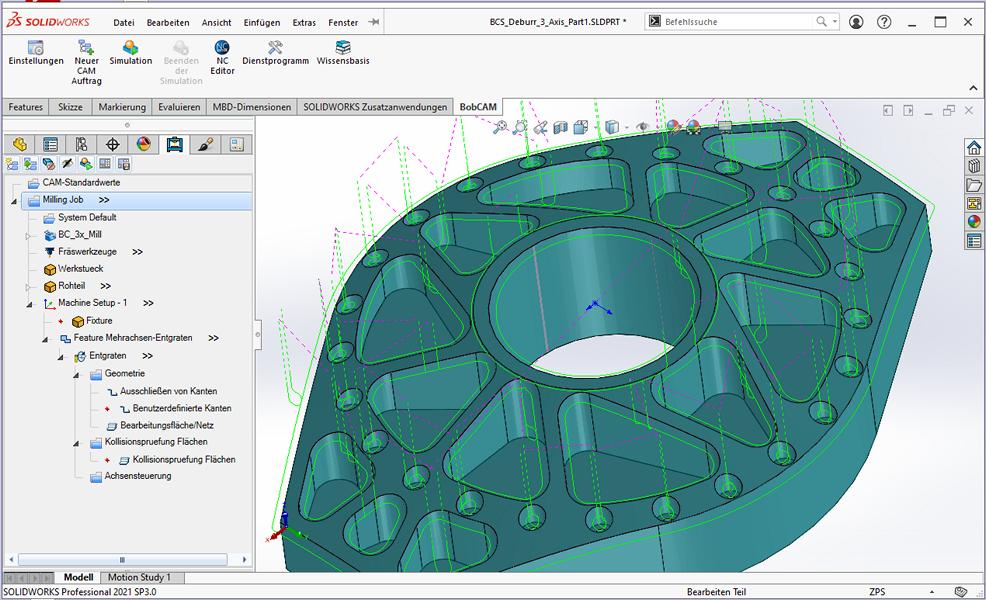Screen dimensions: 986x600
Task: Open the display style cube icon
Action: 612,128
